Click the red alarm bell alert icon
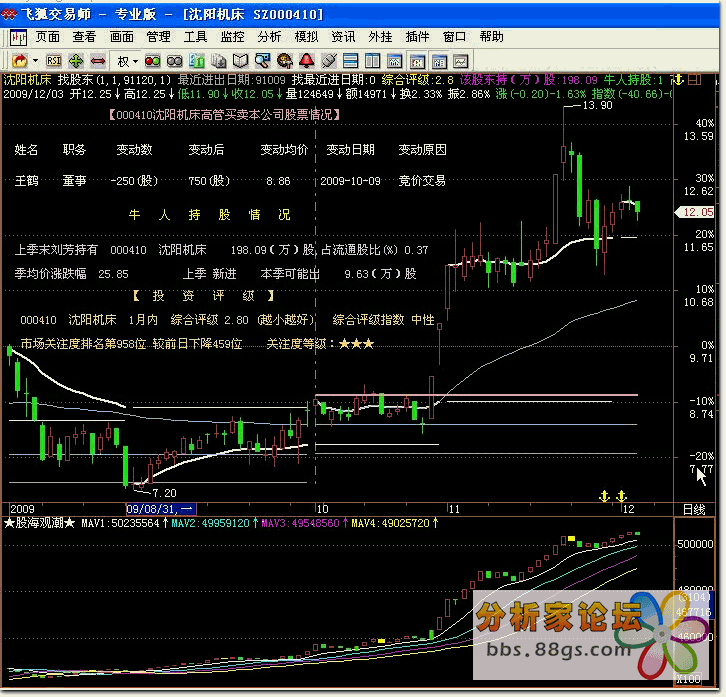This screenshot has width=726, height=697. coord(306,60)
